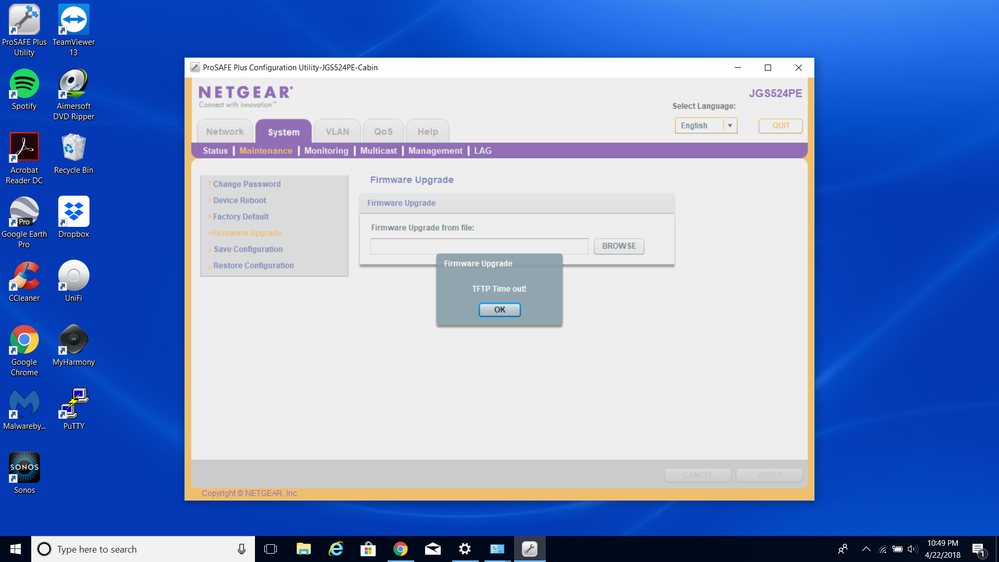Open the CCleaner desktop shortcut
Viewport: 999px width, 562px height.
tap(24, 281)
